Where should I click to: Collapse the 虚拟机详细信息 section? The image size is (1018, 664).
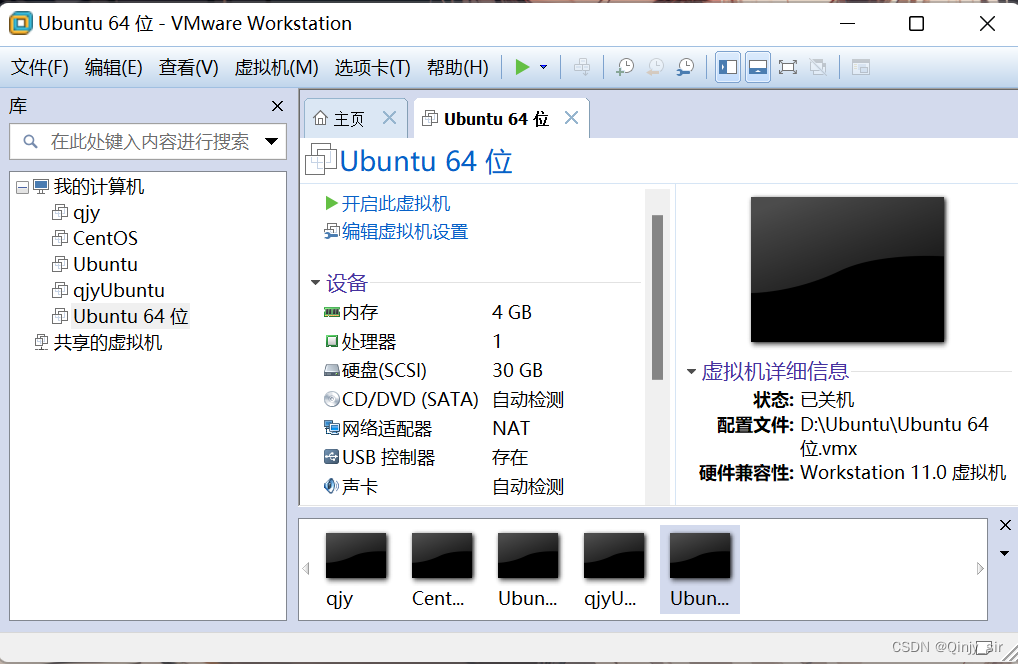click(x=691, y=371)
